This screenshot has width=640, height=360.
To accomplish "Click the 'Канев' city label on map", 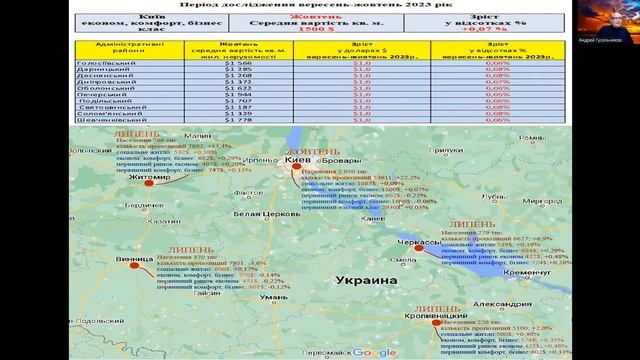I will (x=373, y=219).
